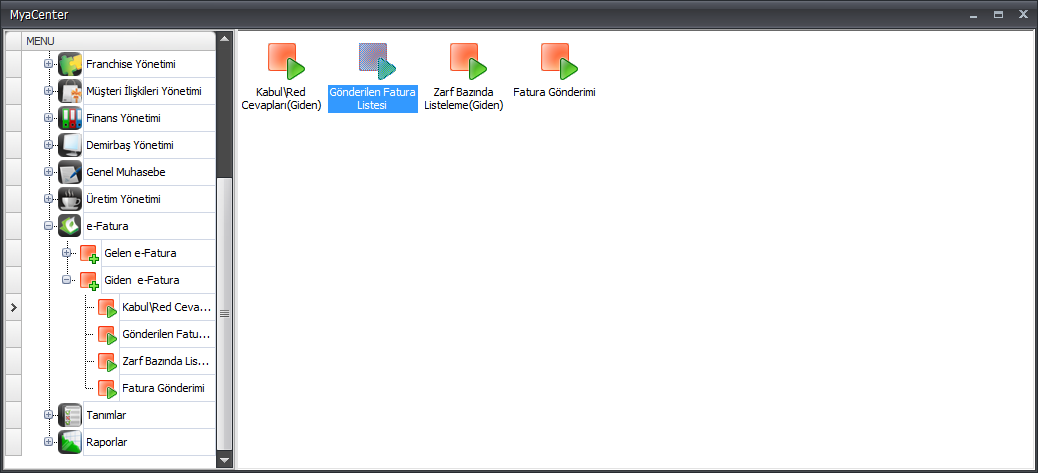
Task: Expand the Tanımlar node
Action: (x=48, y=415)
